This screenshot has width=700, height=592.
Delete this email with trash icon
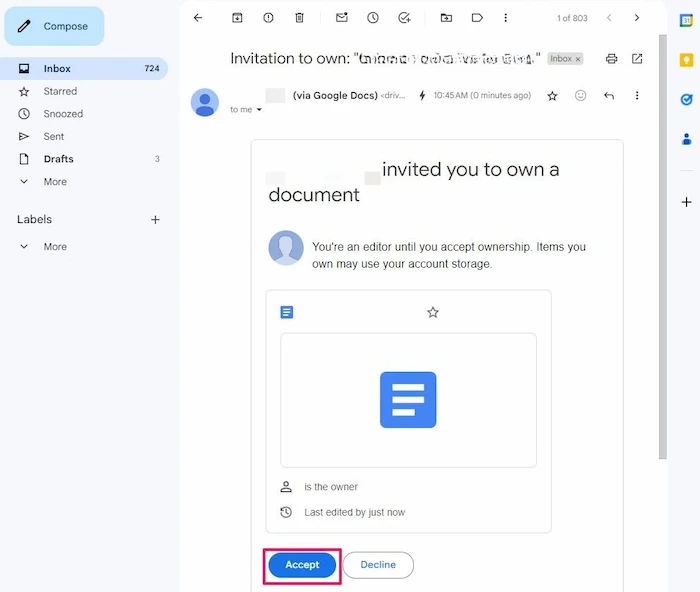[x=300, y=18]
